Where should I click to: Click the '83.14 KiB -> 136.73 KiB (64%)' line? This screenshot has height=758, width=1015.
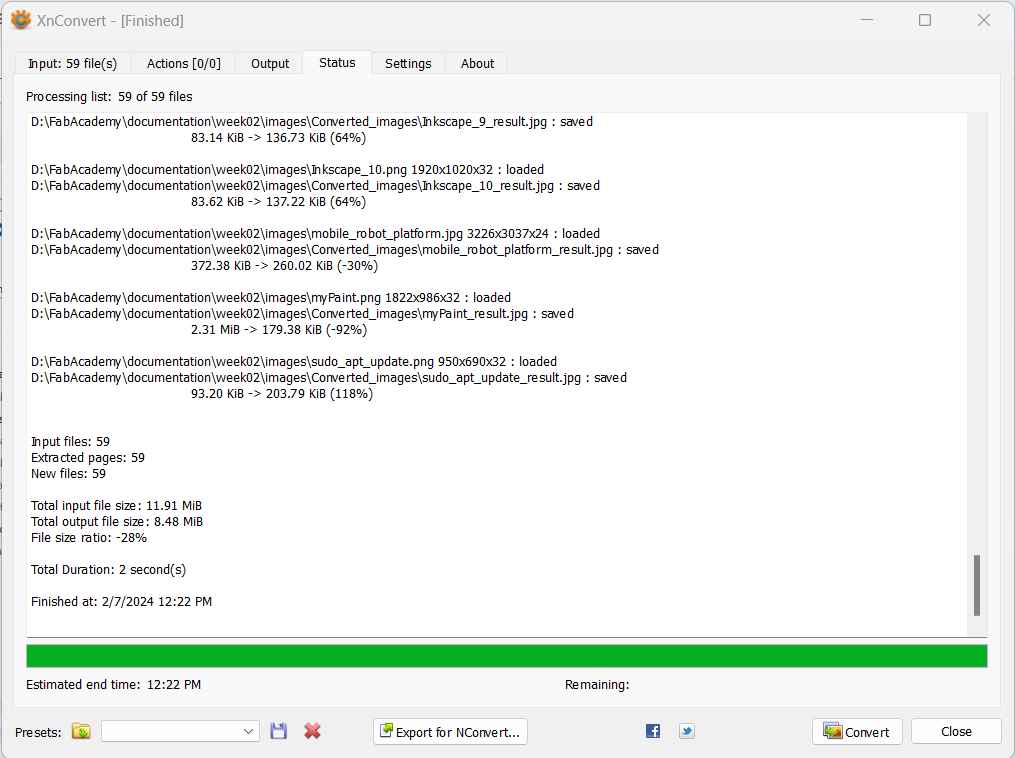[x=278, y=138]
